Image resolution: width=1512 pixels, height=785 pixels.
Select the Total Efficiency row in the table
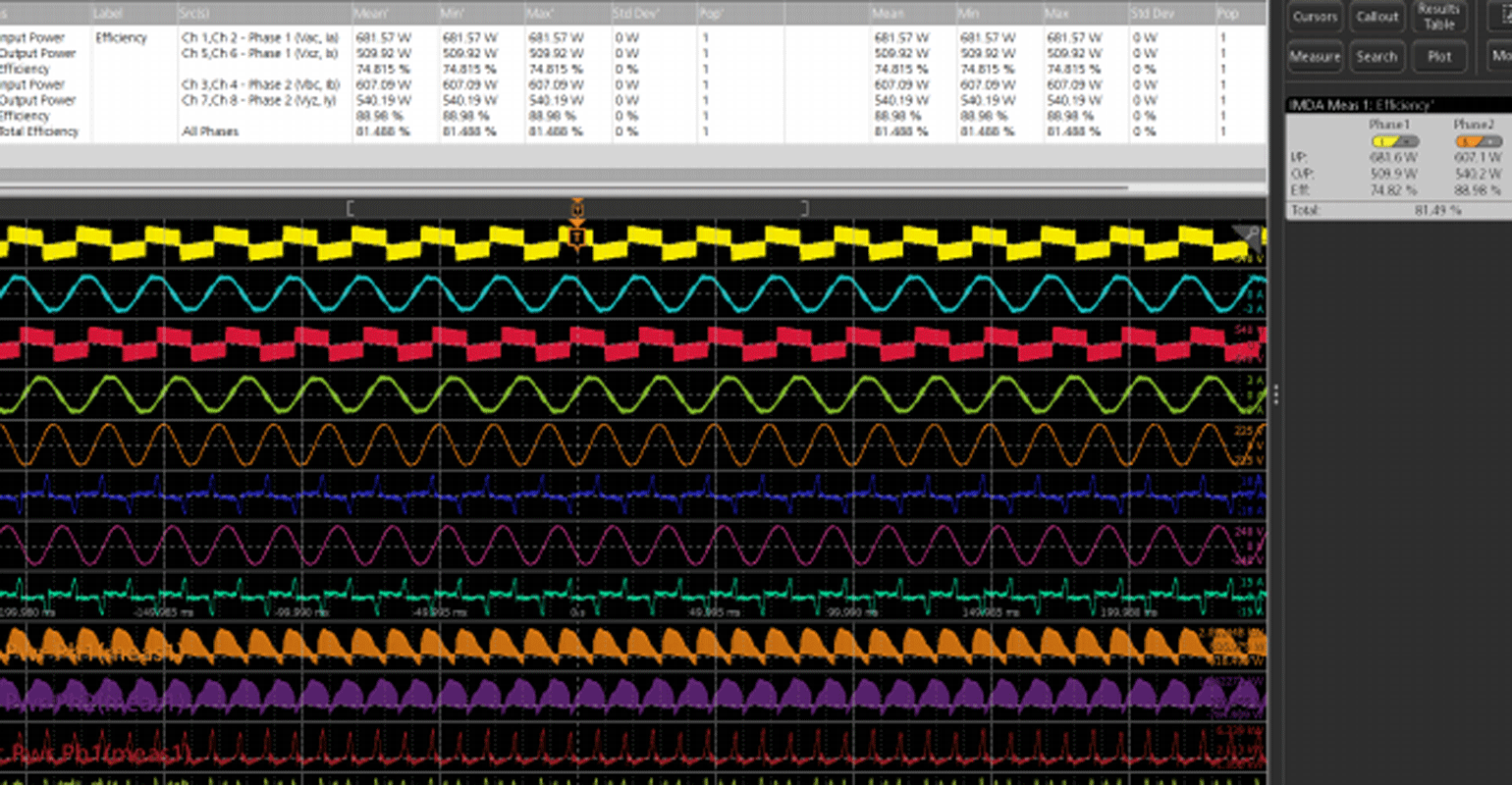point(41,131)
